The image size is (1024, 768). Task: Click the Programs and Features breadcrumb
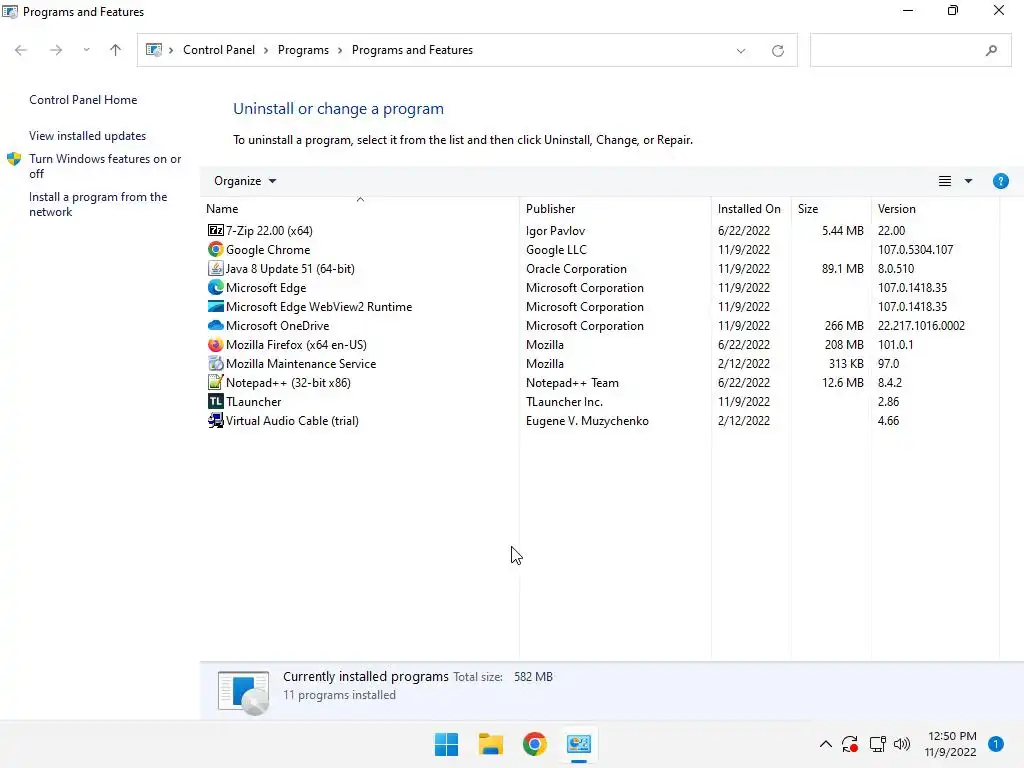pyautogui.click(x=412, y=50)
